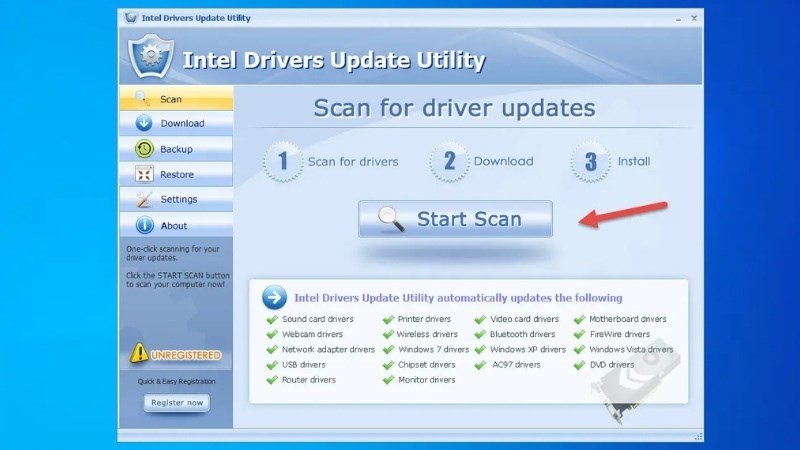800x450 pixels.
Task: Click the title bar app icon
Action: (x=131, y=17)
